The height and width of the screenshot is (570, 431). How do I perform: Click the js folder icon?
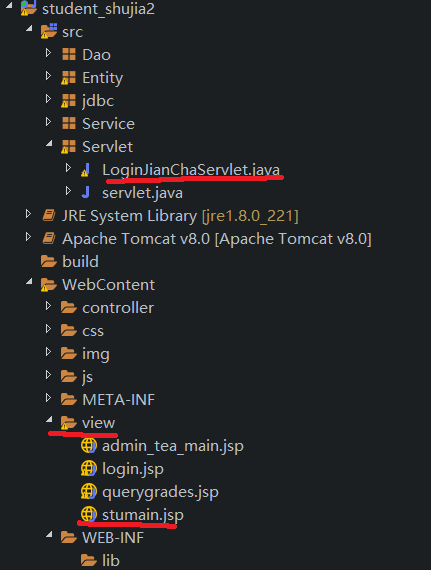click(x=69, y=376)
